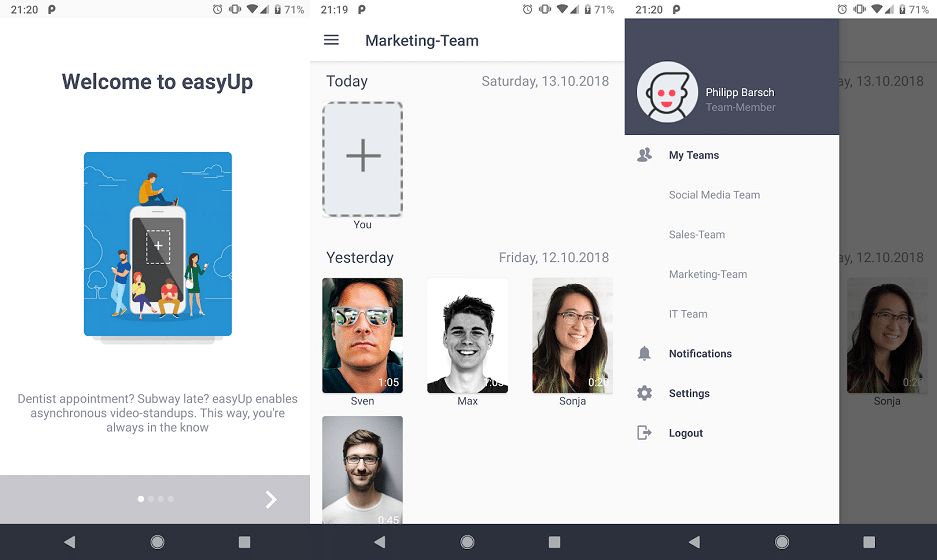Open the hamburger menu beside Marketing-Team

(331, 40)
